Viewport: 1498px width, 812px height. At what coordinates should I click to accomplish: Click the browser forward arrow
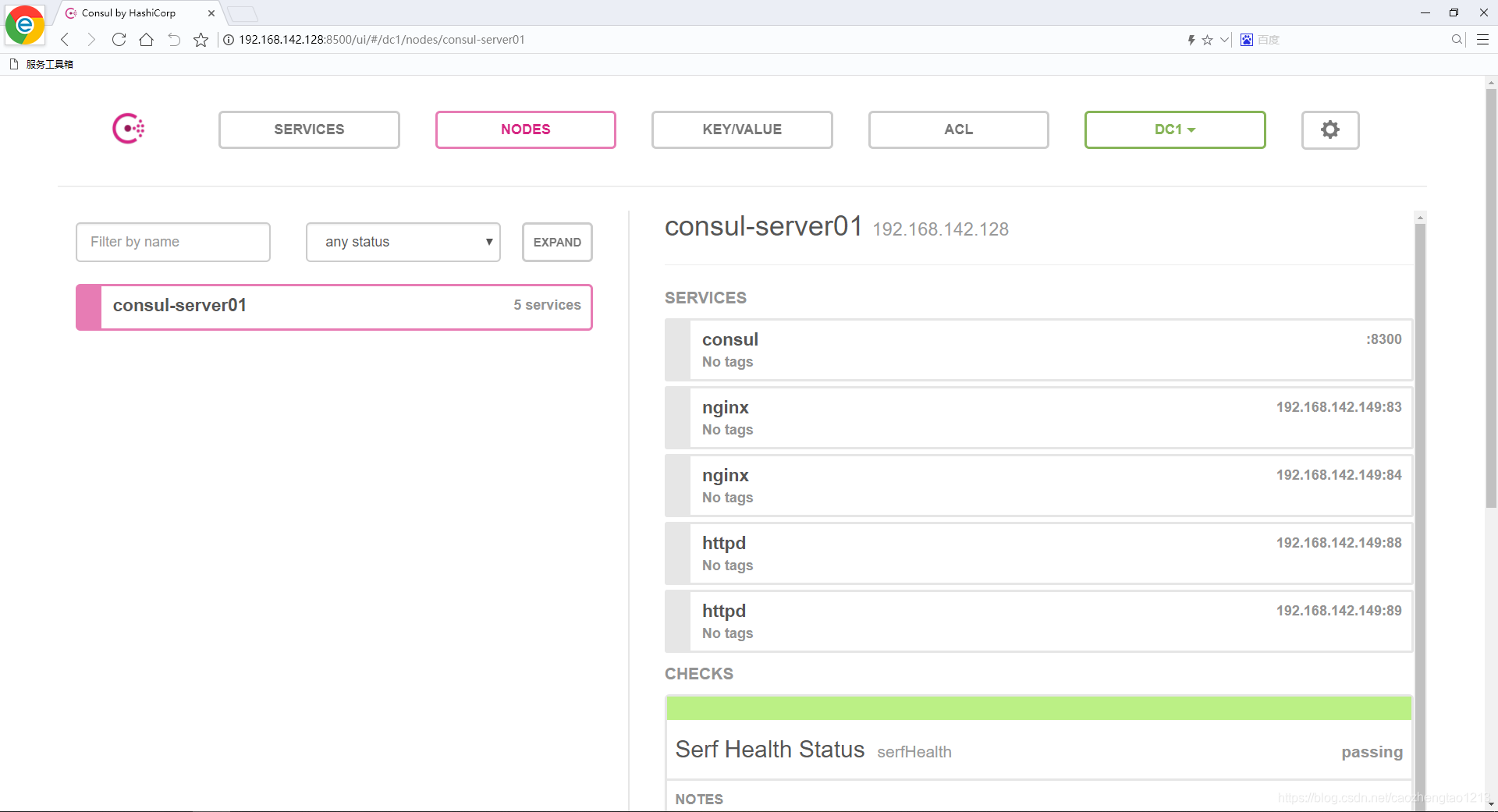(x=91, y=40)
